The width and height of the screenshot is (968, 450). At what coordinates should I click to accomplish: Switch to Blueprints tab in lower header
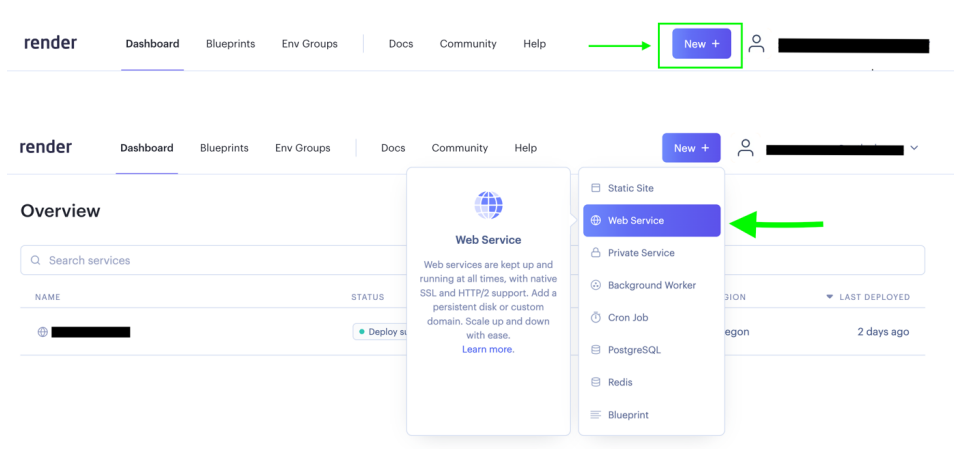point(224,148)
